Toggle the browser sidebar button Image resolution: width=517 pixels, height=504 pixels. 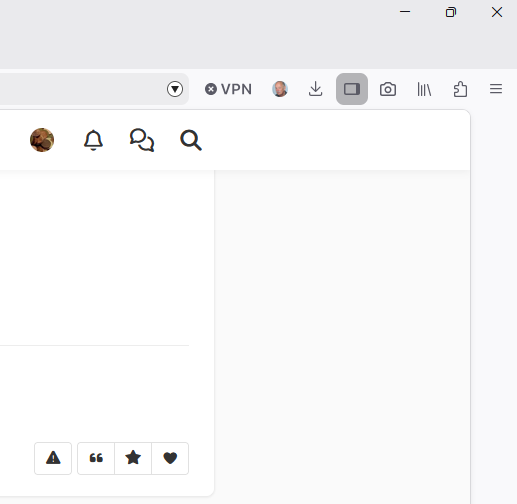[x=352, y=89]
